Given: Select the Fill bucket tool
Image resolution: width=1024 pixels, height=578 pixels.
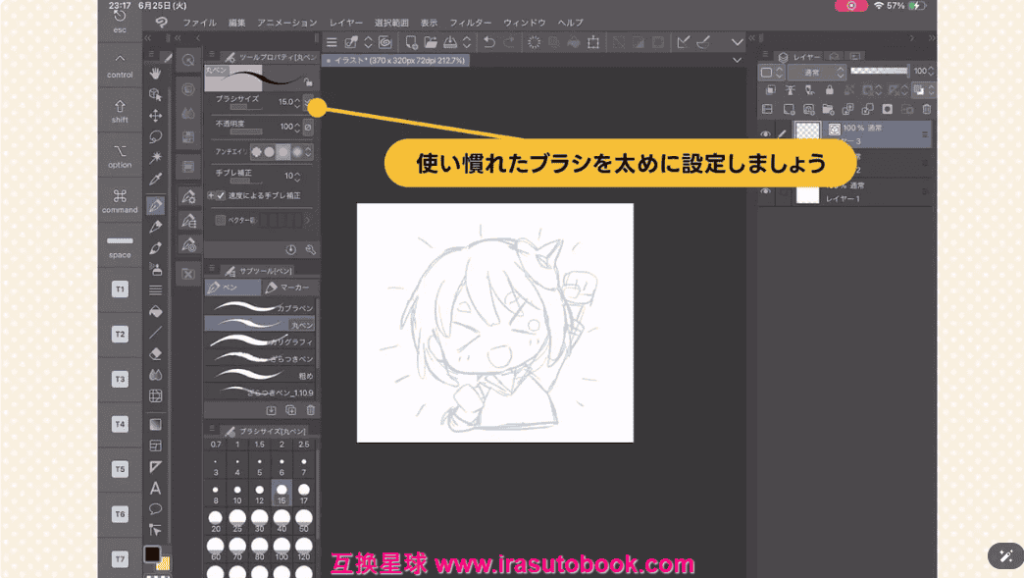Looking at the screenshot, I should coord(155,311).
